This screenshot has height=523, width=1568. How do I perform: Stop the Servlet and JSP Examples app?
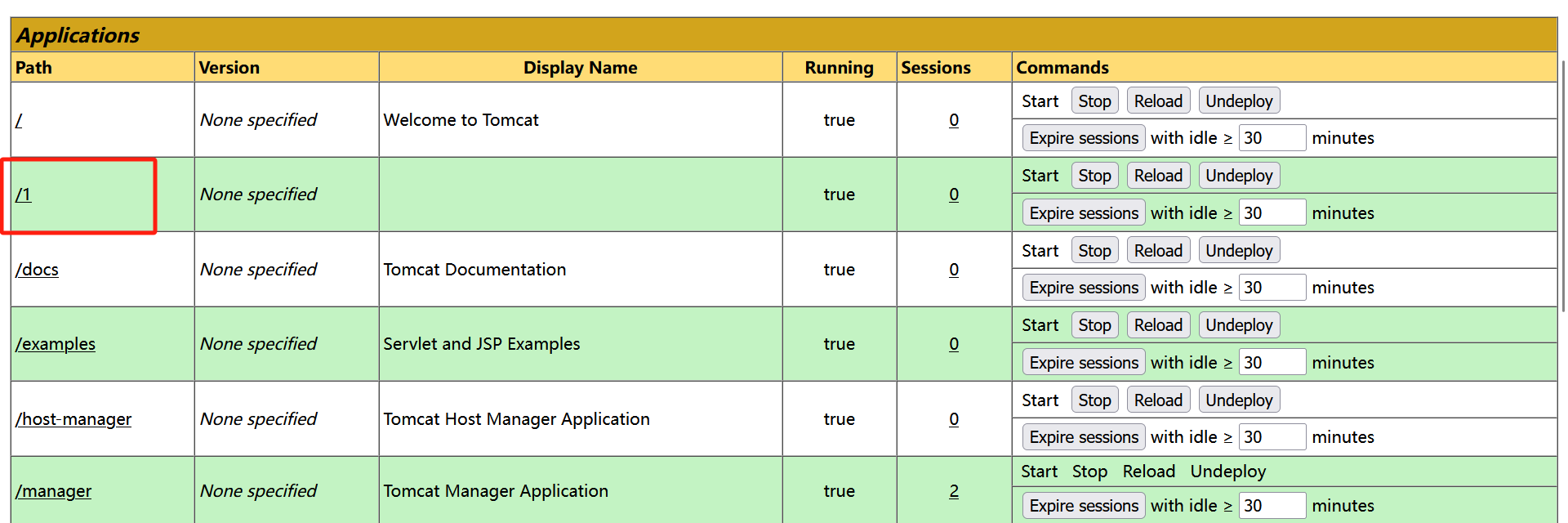tap(1094, 325)
